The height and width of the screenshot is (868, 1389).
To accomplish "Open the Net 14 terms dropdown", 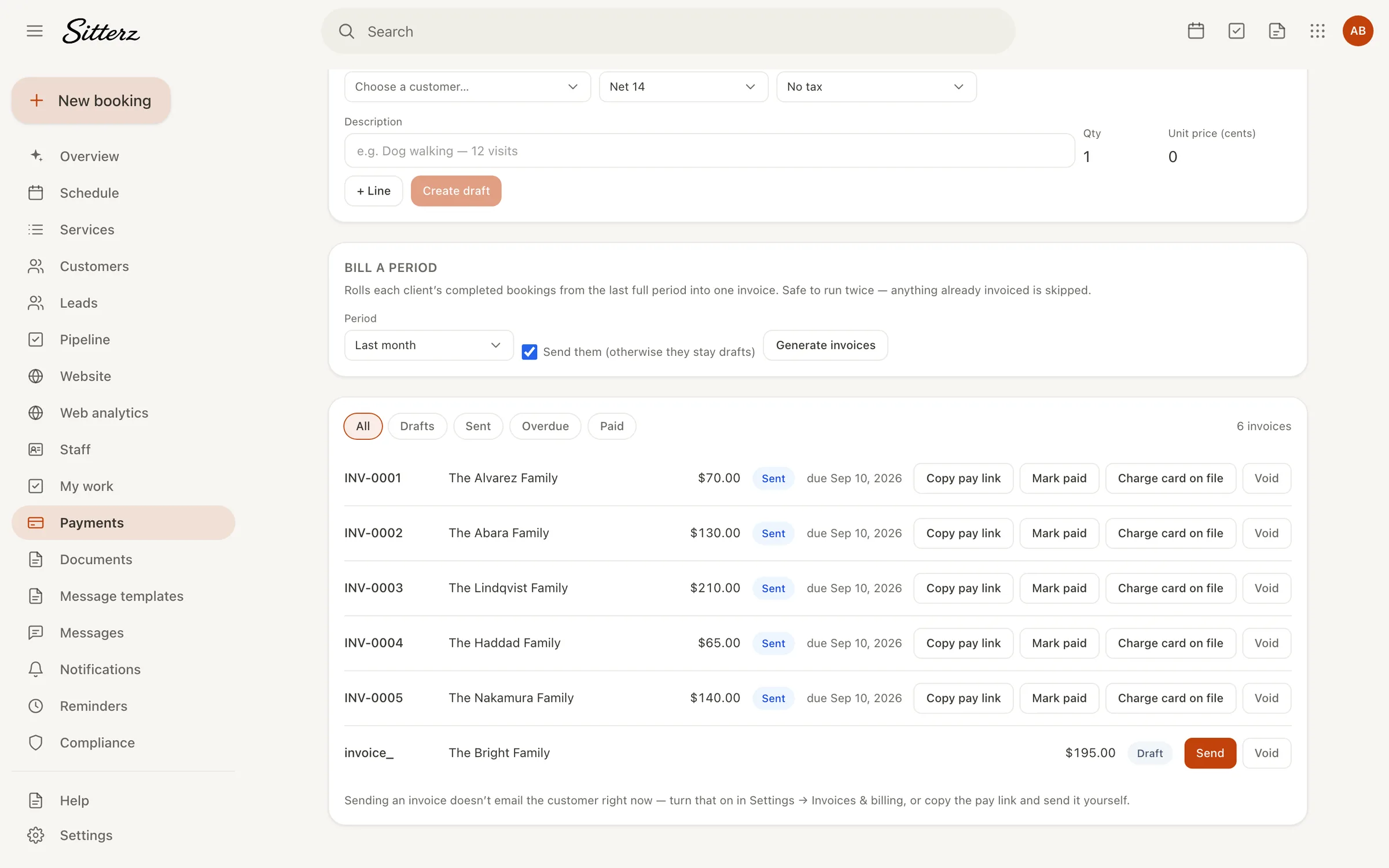I will (x=683, y=87).
